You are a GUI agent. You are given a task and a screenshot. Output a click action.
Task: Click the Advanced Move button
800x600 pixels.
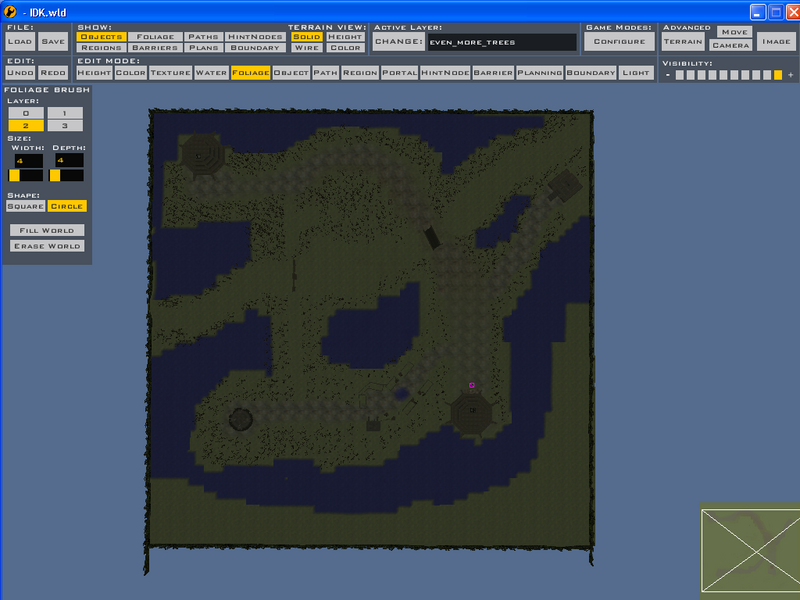734,32
